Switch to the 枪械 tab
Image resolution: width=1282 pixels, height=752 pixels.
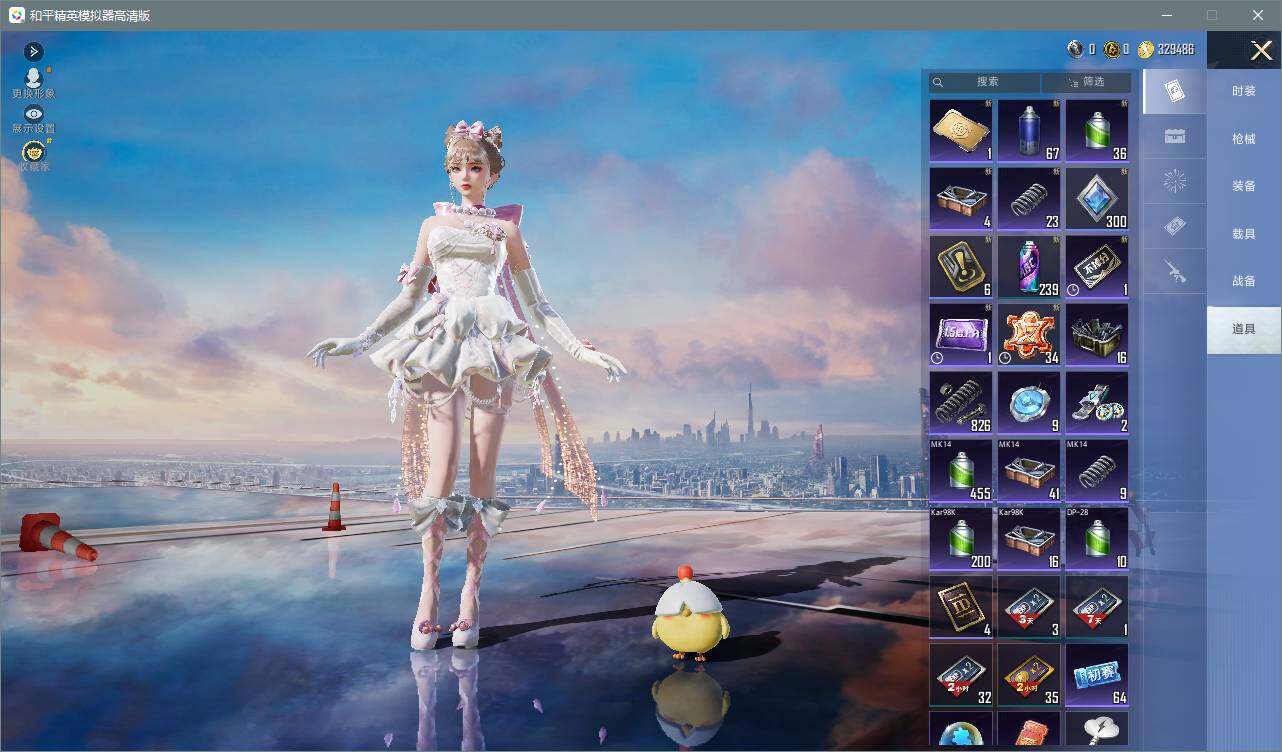coord(1244,139)
